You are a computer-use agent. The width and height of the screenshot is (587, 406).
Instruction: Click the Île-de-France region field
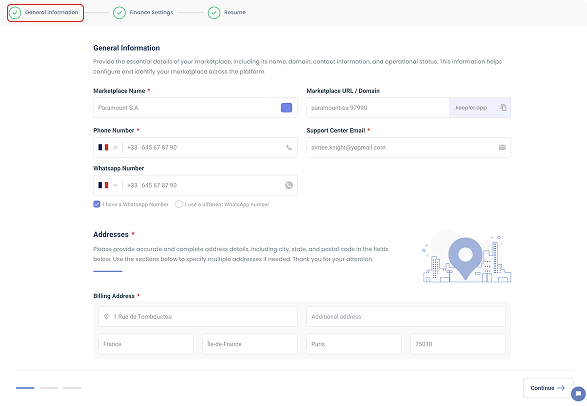pos(250,344)
